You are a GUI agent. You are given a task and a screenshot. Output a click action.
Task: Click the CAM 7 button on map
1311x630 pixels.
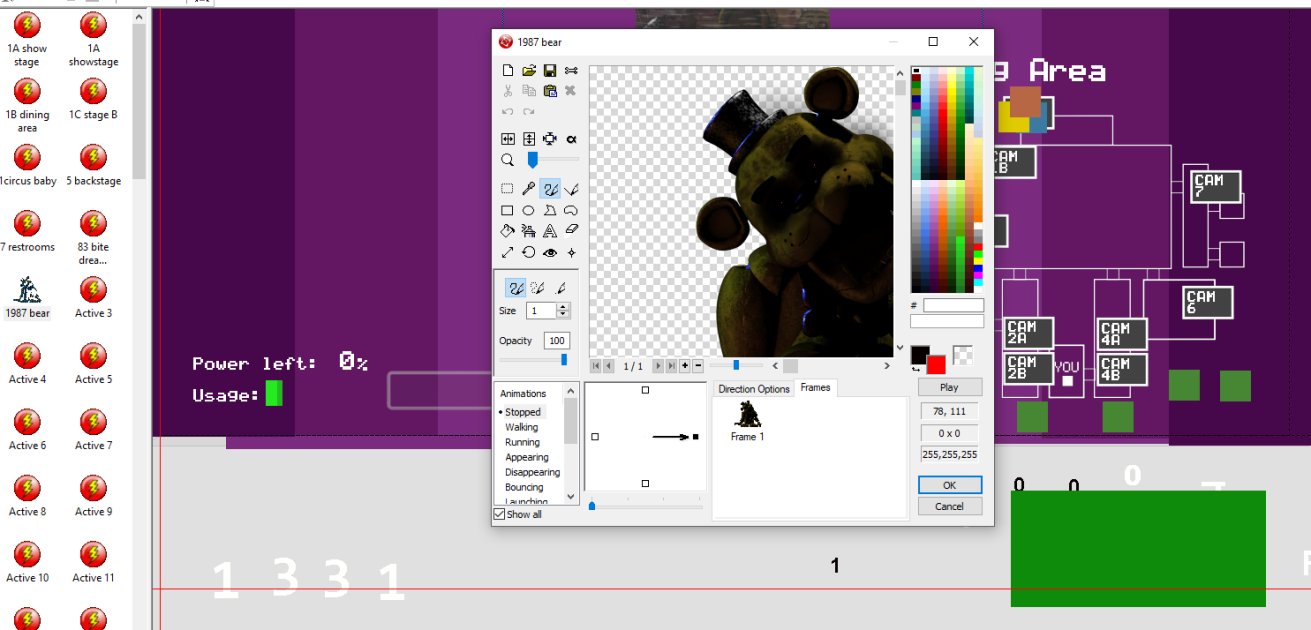click(1216, 187)
